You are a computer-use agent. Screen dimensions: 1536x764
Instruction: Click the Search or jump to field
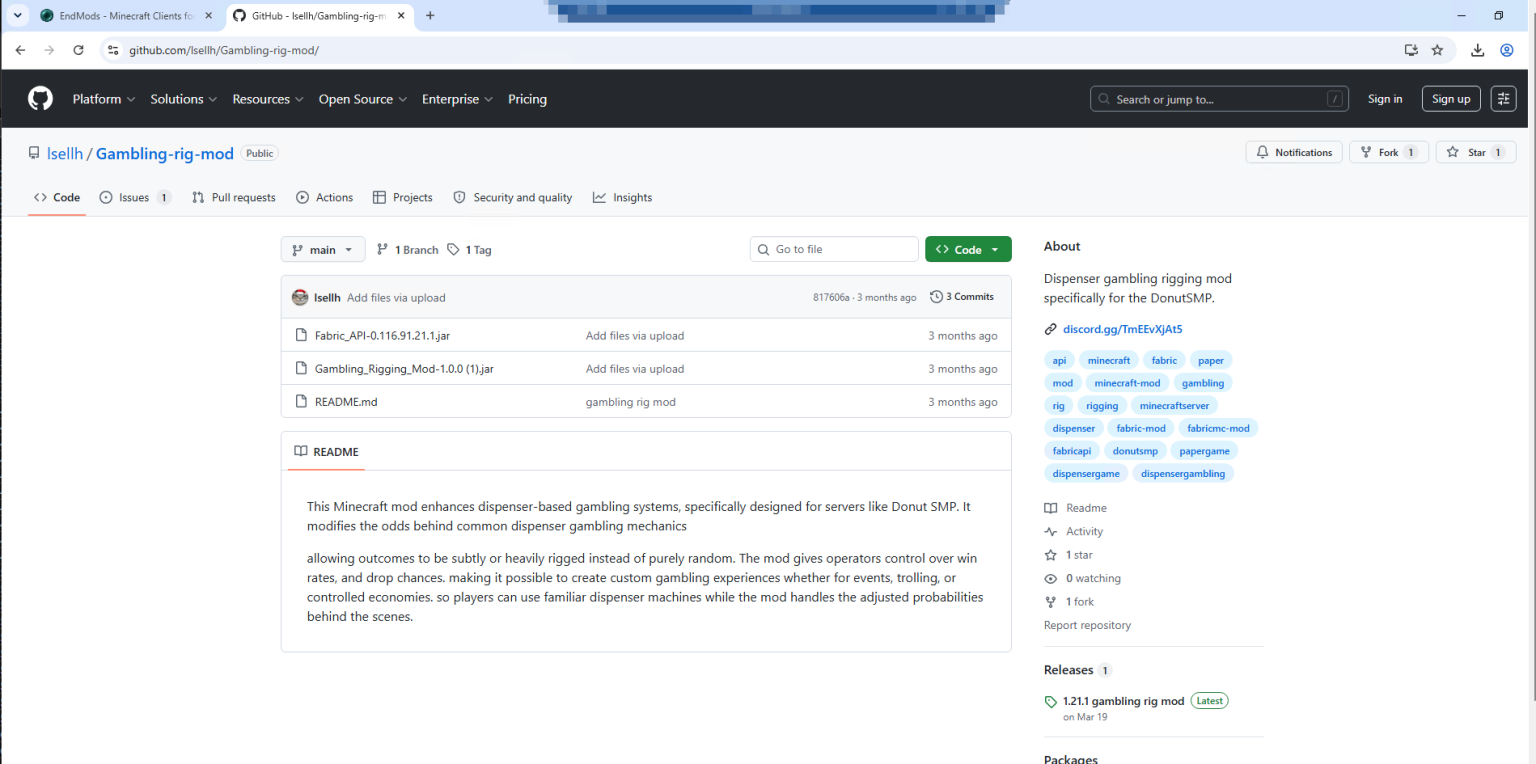coord(1219,99)
